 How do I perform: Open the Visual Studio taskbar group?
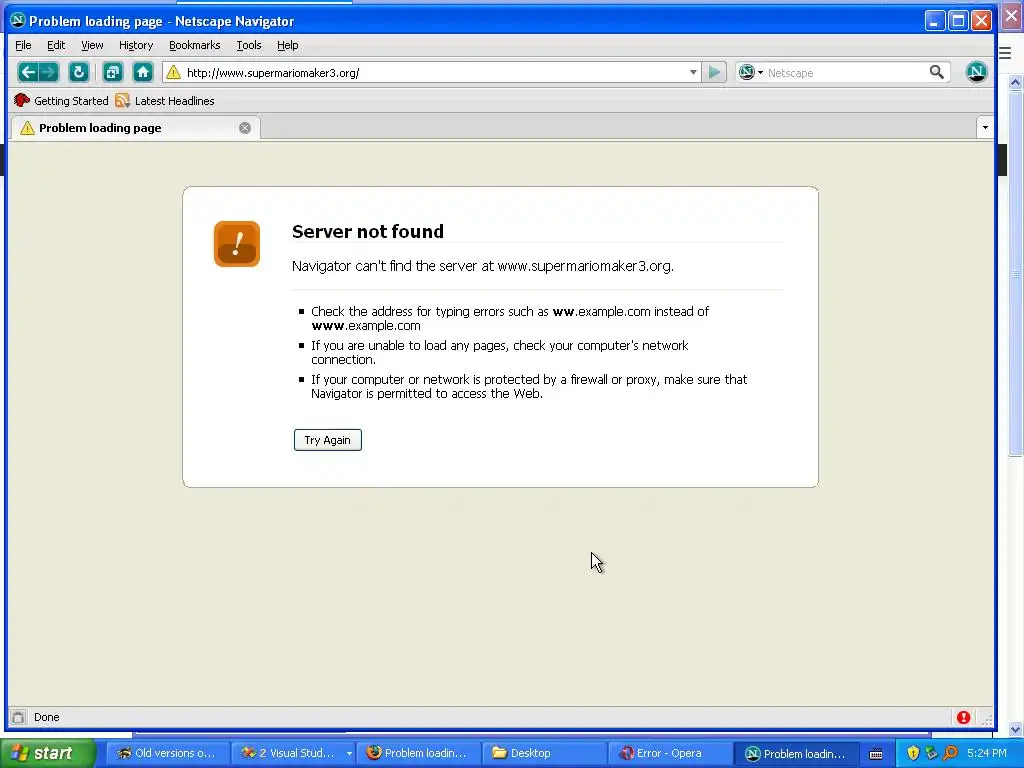pyautogui.click(x=293, y=753)
